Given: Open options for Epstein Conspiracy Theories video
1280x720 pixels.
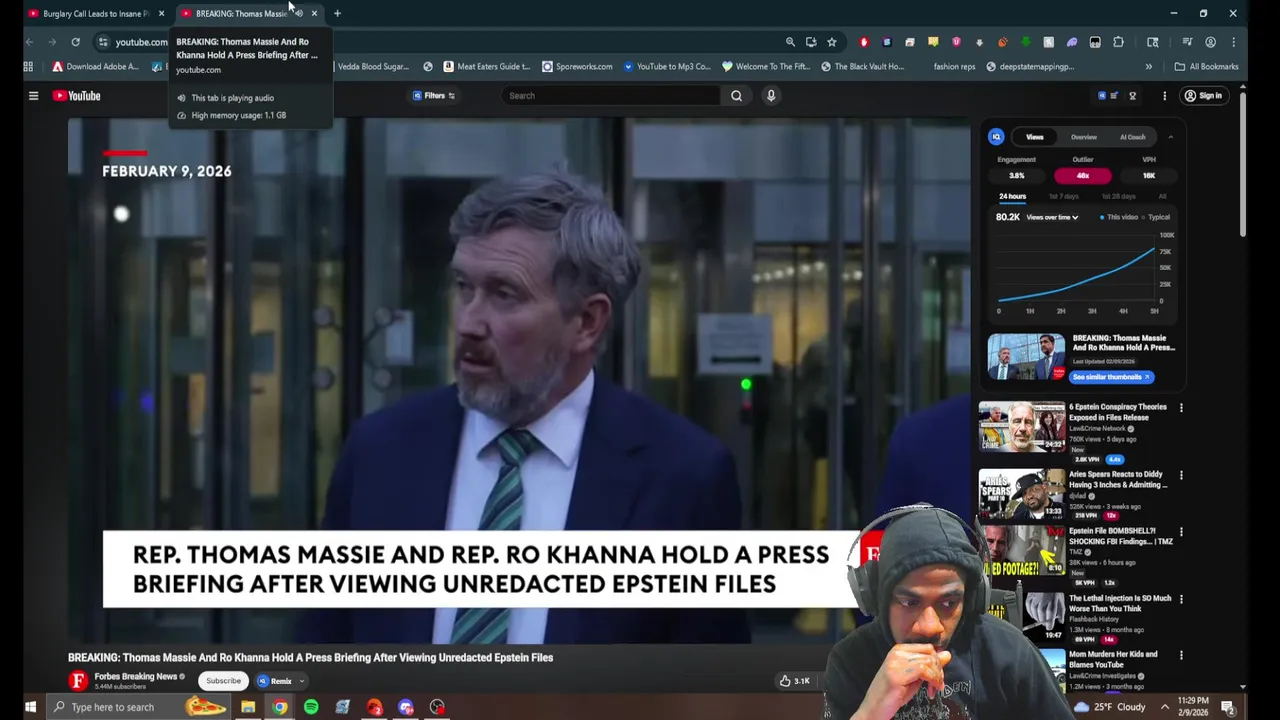Looking at the screenshot, I should click(x=1181, y=408).
